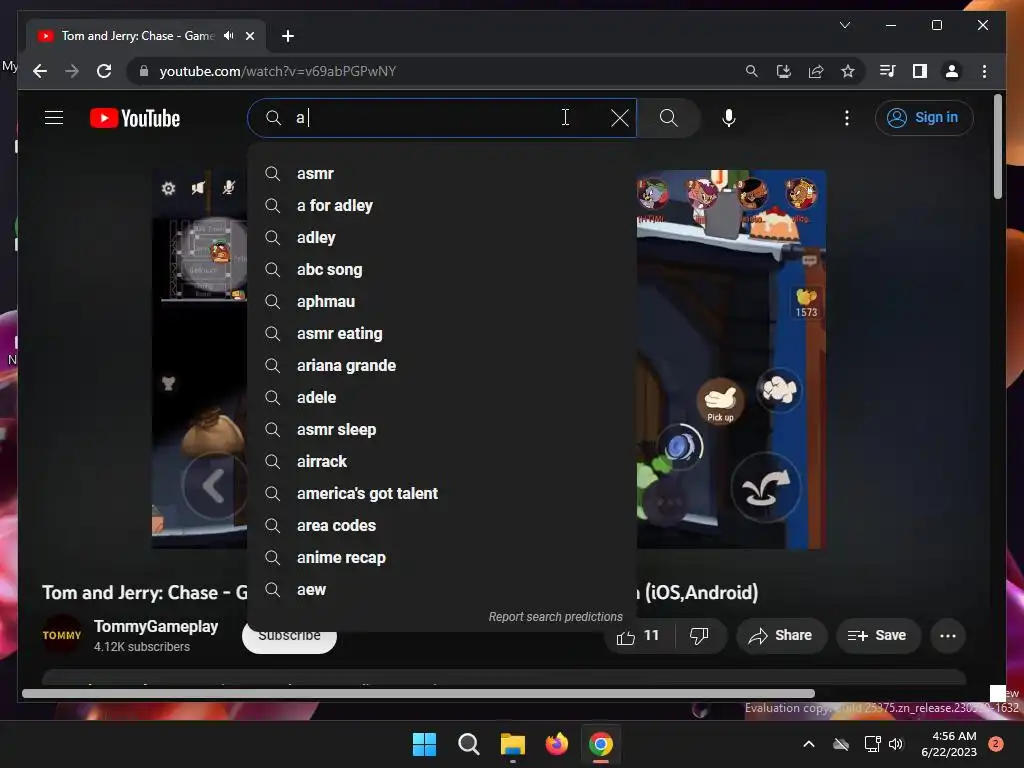
Task: Go forward with the browser forward arrow
Action: pos(72,71)
